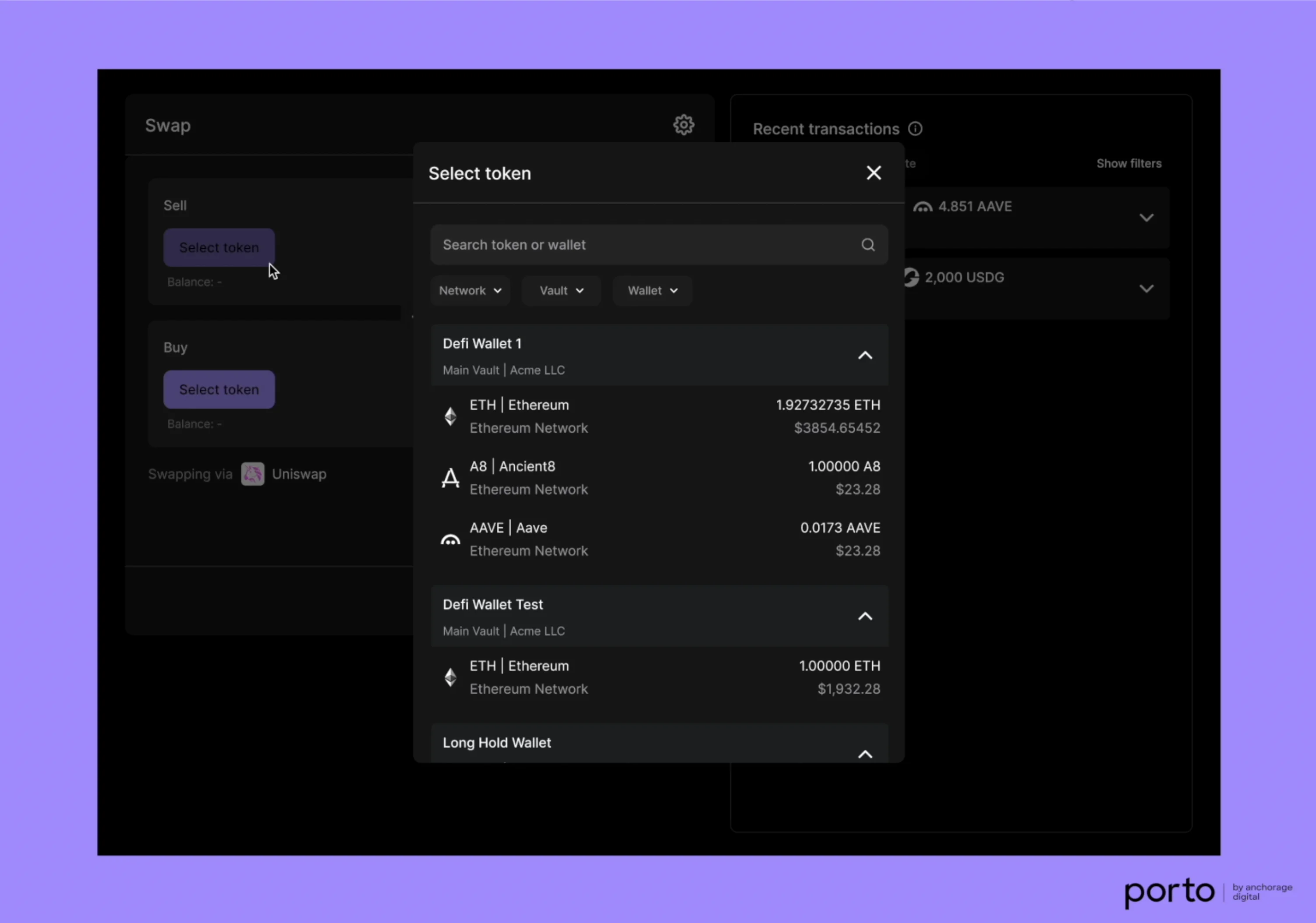Click the ETH token icon under Defi Wallet 1
This screenshot has height=923, width=1316.
(x=450, y=416)
